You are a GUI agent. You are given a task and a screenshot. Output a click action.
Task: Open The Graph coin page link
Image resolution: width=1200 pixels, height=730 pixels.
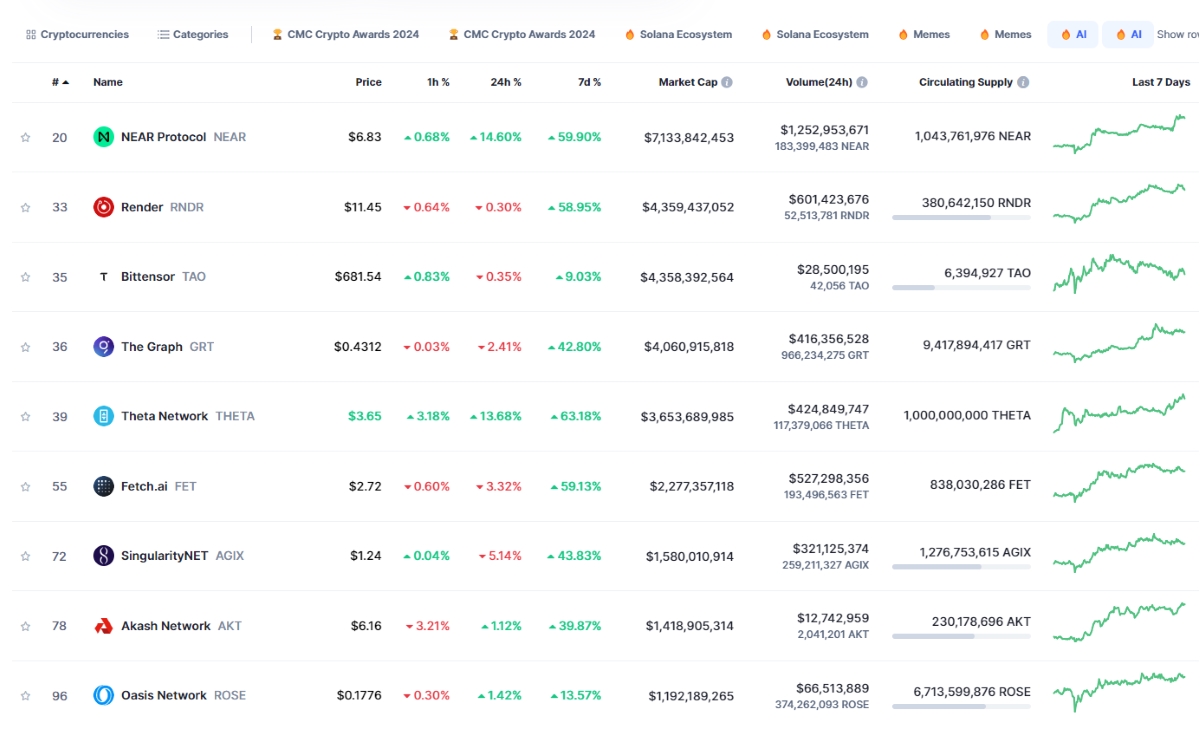click(x=152, y=347)
